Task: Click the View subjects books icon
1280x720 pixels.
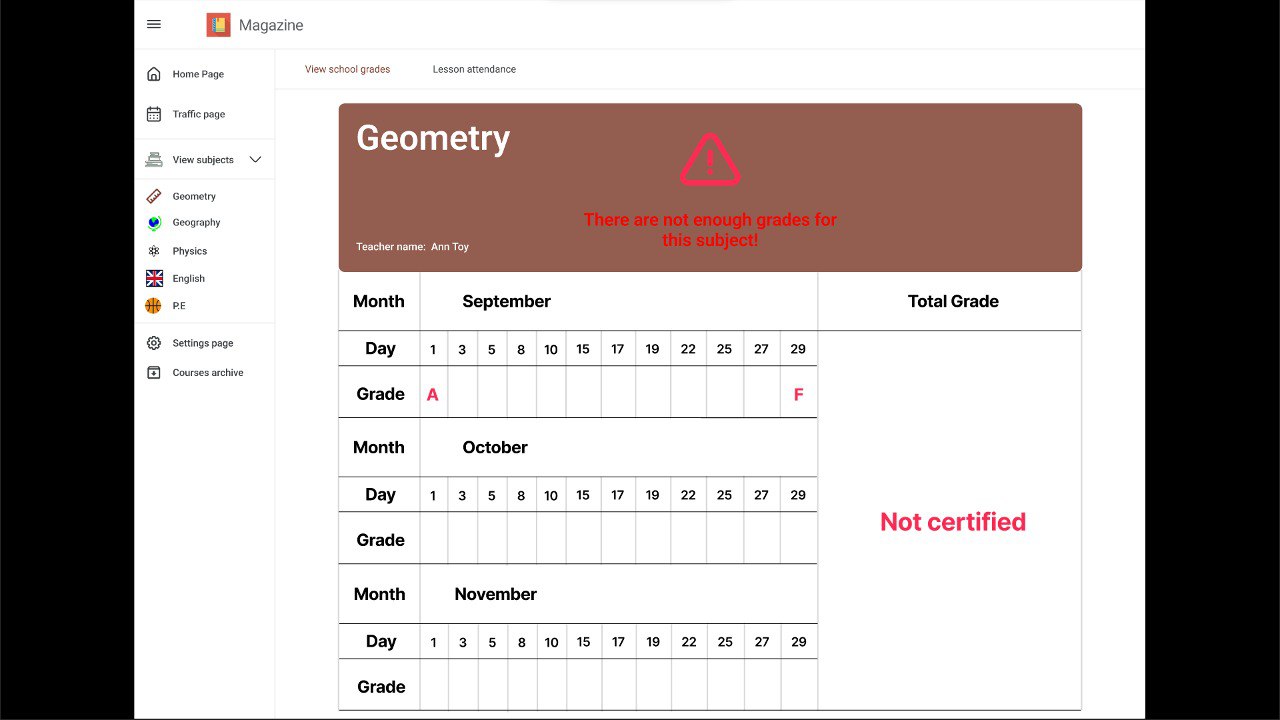Action: pos(154,159)
